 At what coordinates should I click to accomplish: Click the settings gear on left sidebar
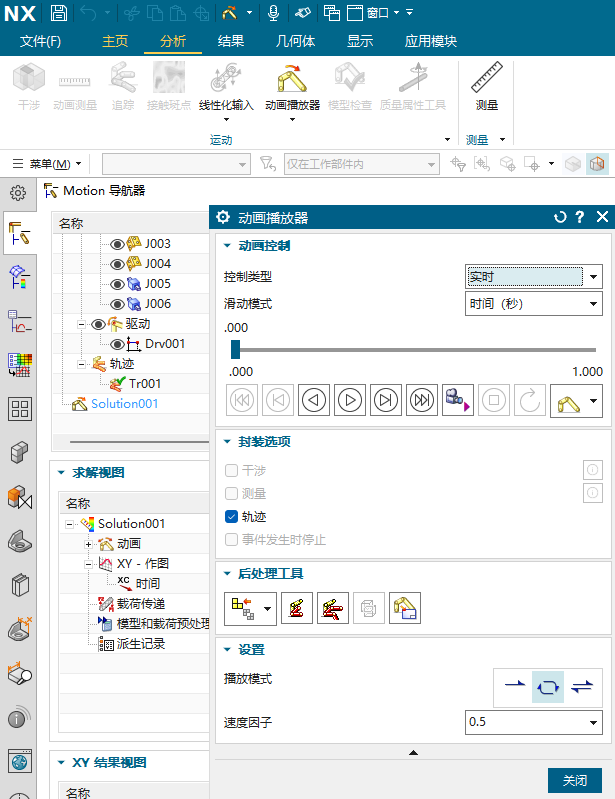coord(18,193)
